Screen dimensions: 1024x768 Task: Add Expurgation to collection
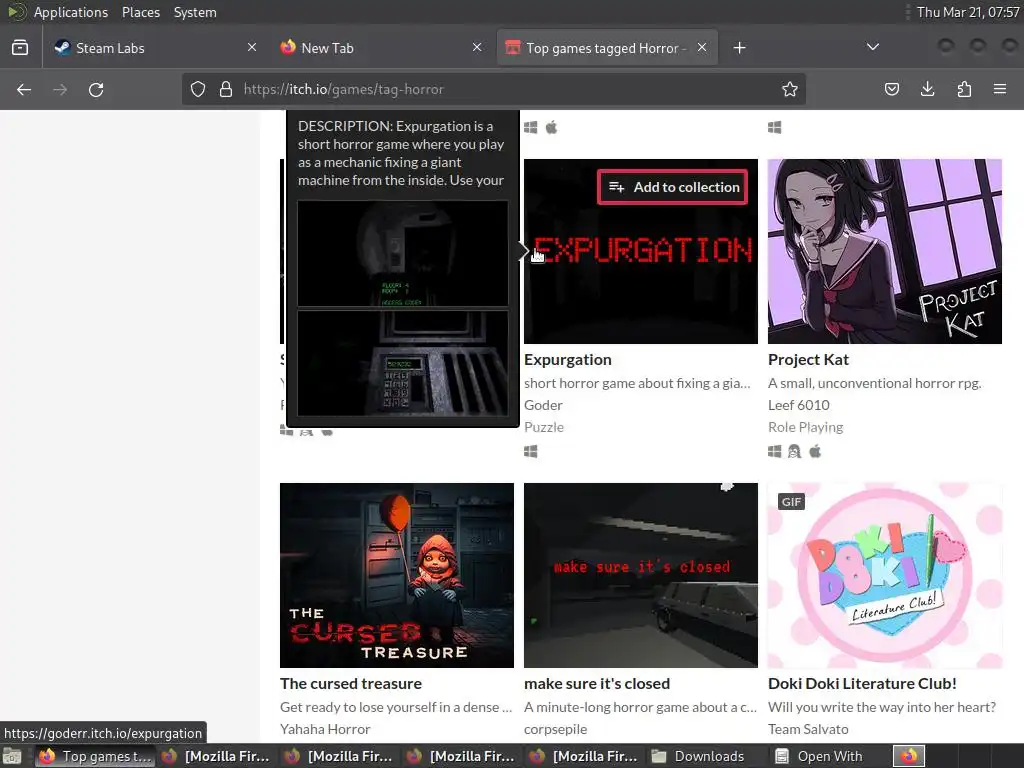tap(673, 187)
